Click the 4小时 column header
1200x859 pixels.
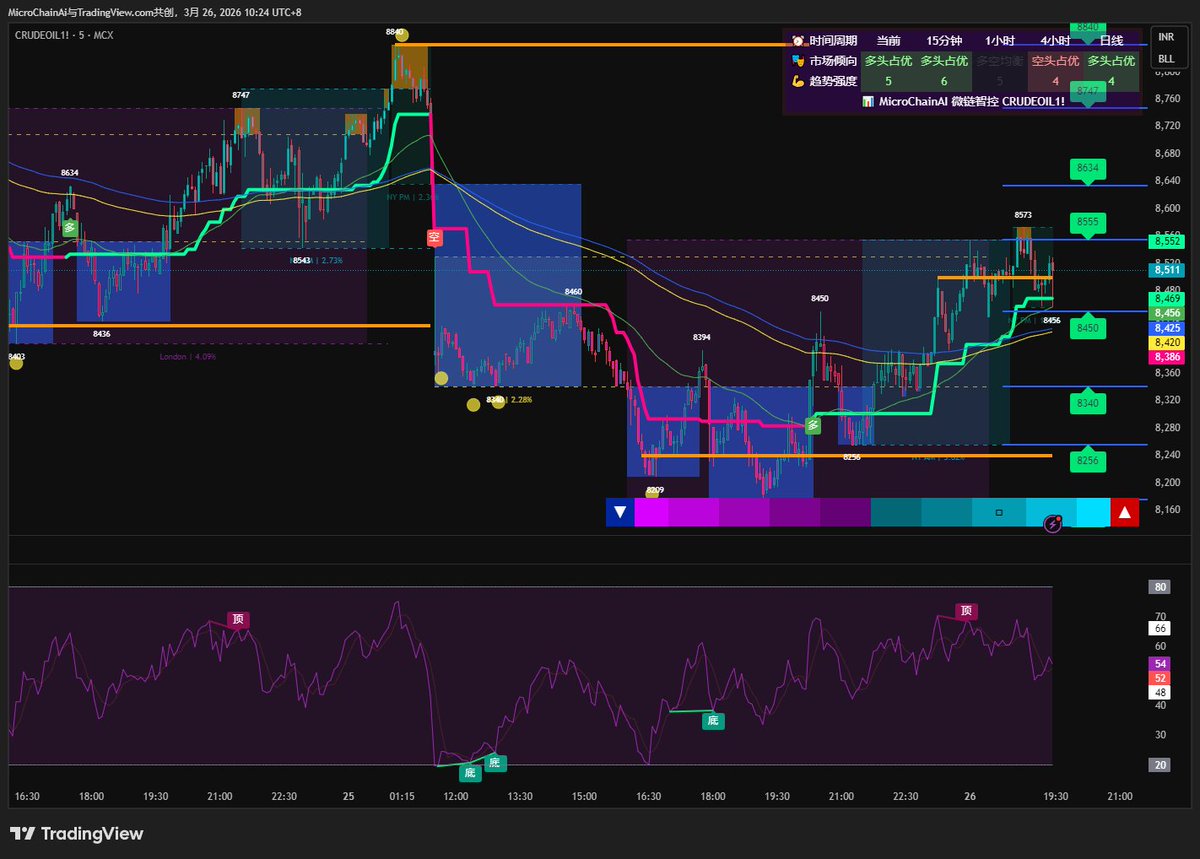[x=1055, y=41]
